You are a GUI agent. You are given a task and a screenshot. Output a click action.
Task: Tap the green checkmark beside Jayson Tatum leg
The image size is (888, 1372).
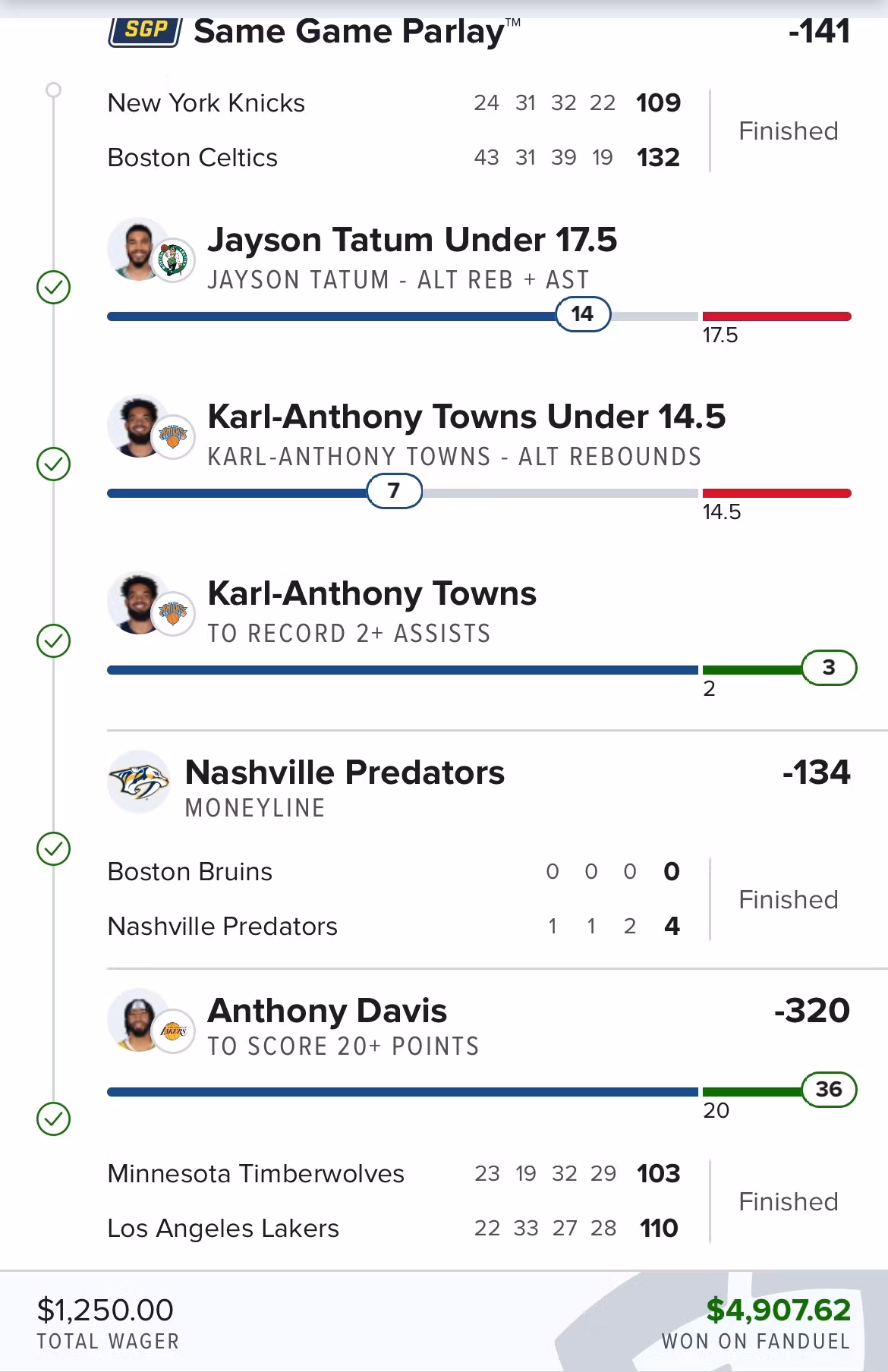click(x=54, y=288)
